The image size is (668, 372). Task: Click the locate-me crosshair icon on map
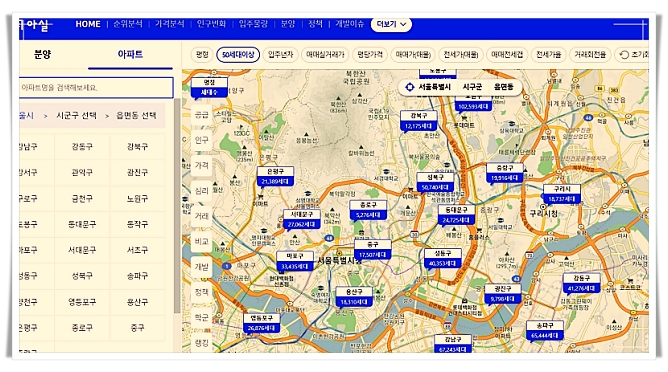(409, 87)
